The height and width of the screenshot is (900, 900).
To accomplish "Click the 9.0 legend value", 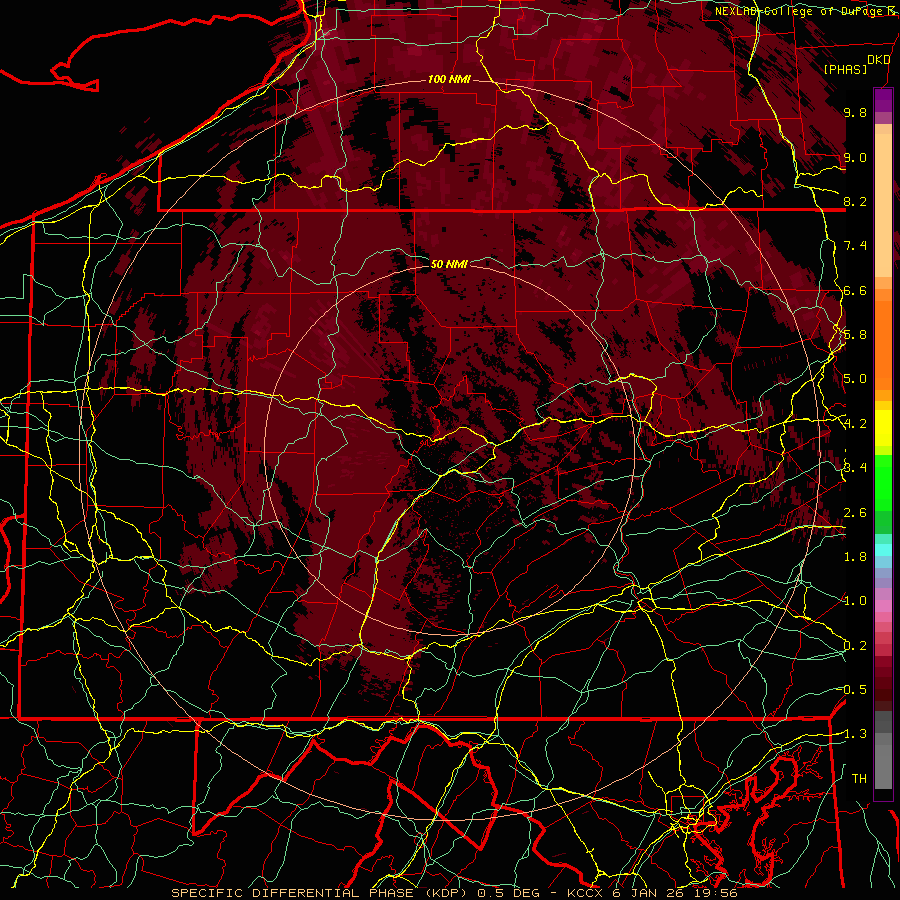I will coord(855,157).
